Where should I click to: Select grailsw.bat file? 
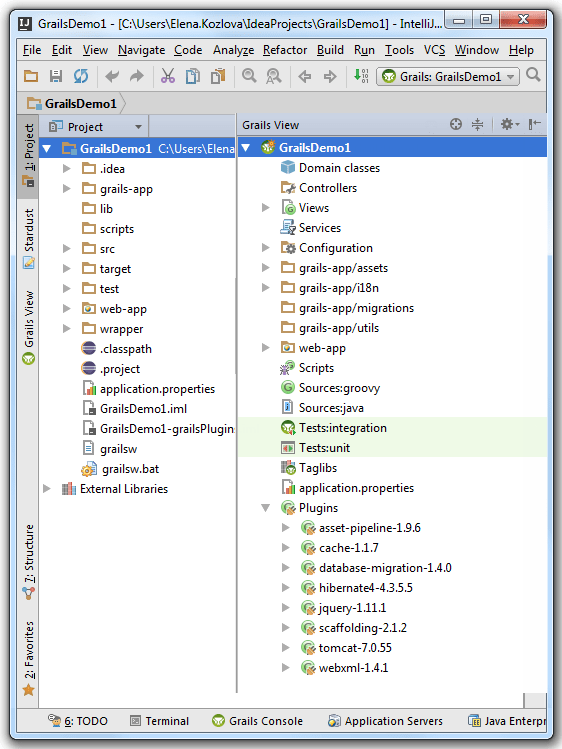pos(120,469)
